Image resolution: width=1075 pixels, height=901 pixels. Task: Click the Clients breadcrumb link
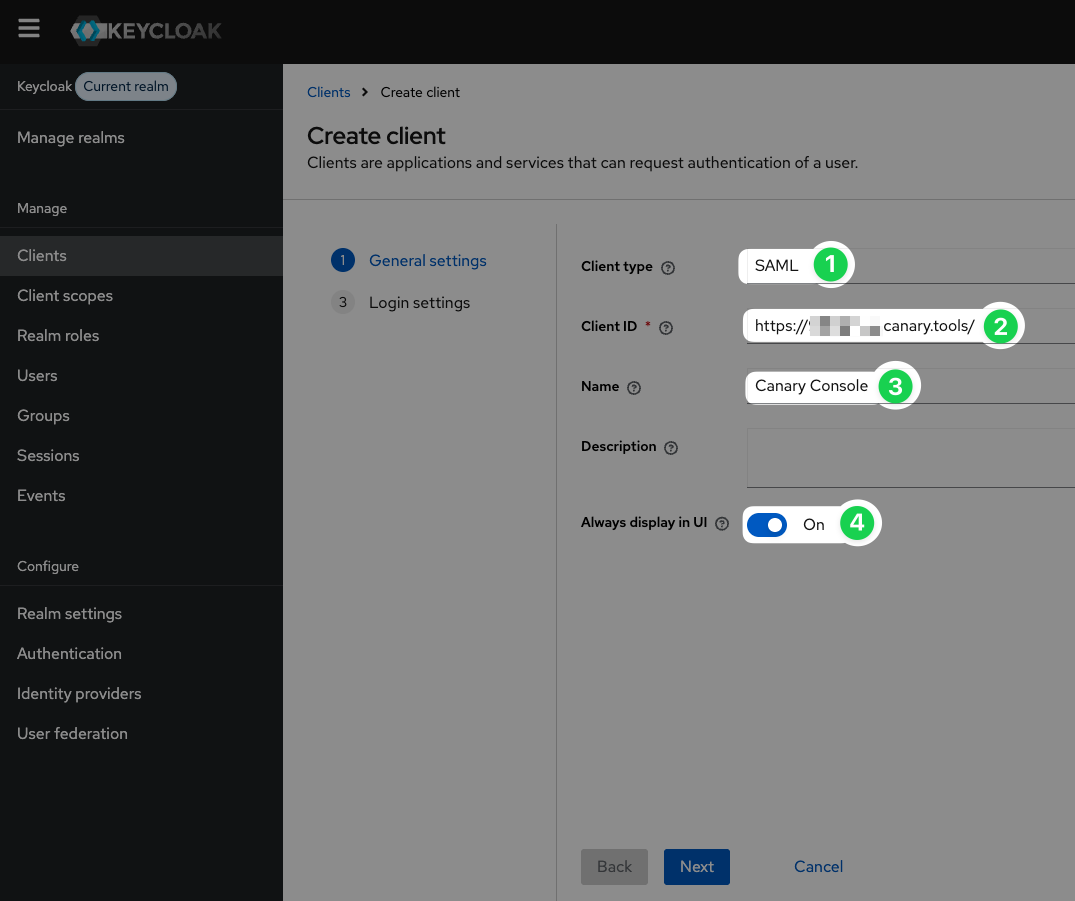(328, 93)
